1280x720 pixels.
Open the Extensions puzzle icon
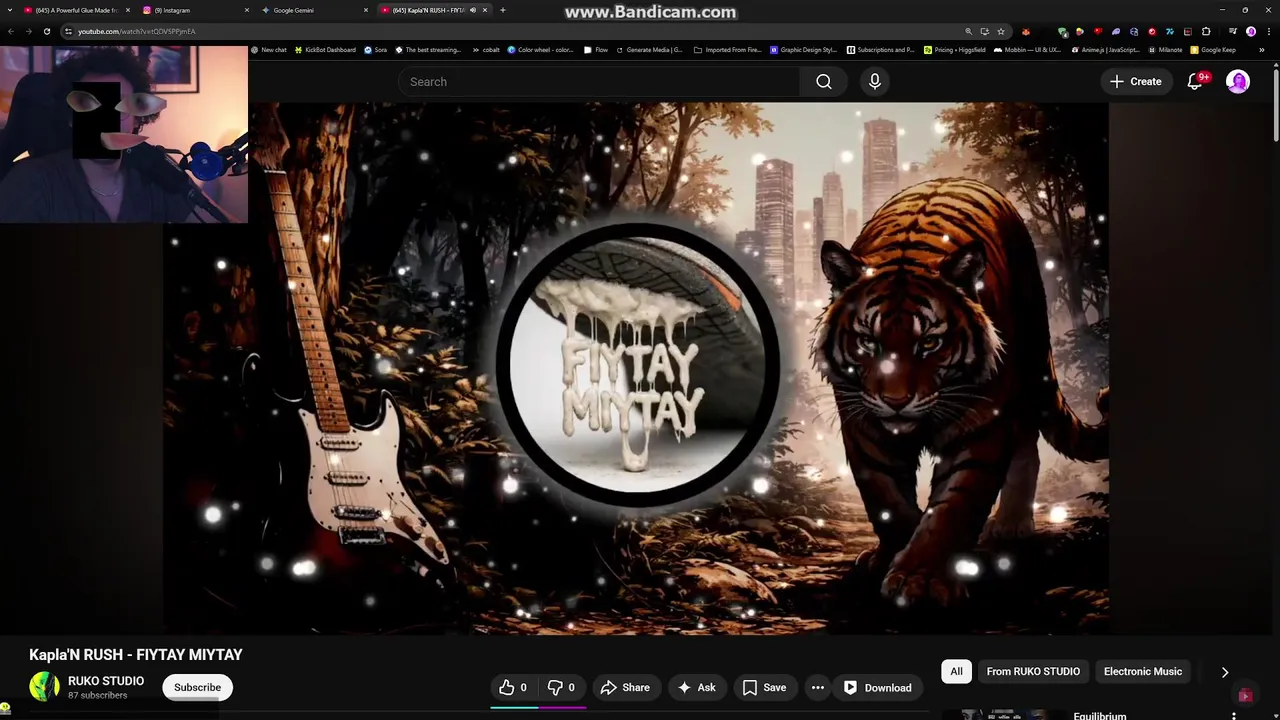coord(1206,31)
